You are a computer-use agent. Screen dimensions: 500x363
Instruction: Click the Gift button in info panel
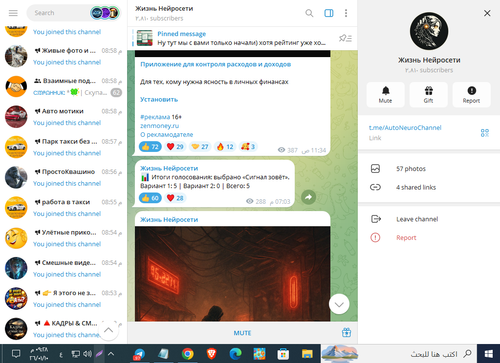click(428, 95)
